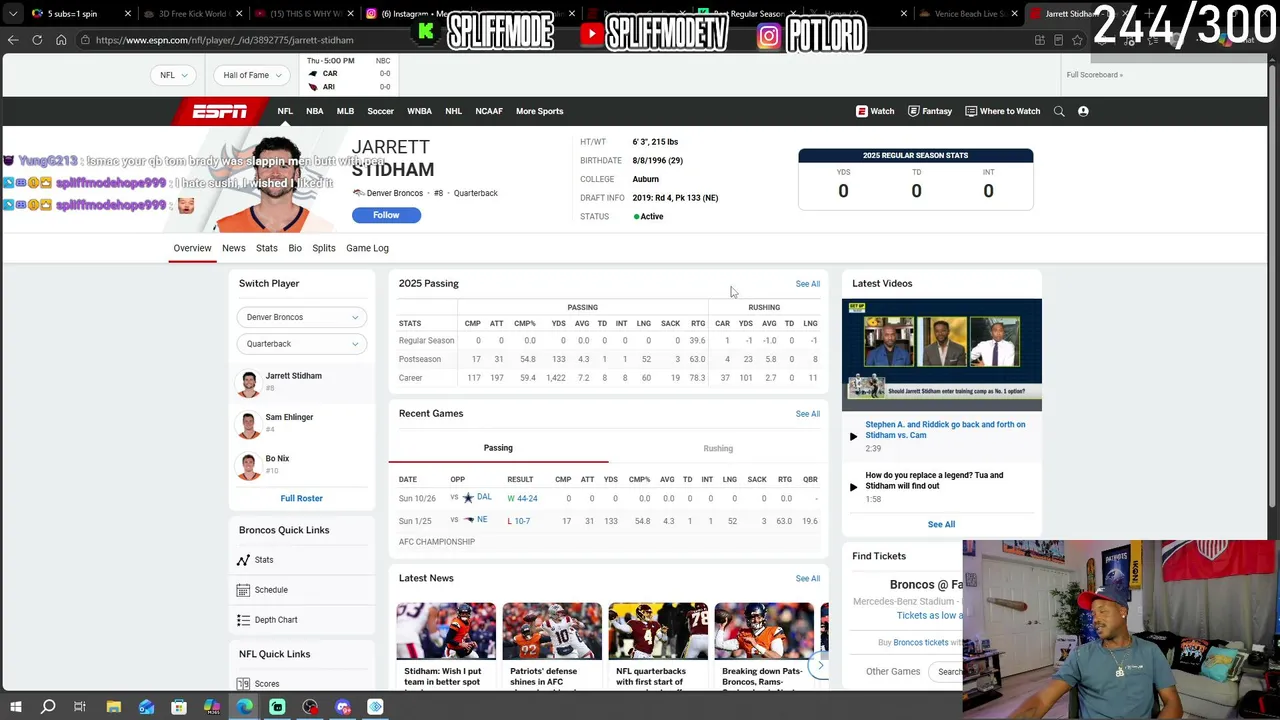
Task: Click the Dallas Cowboys star logo
Action: 468,498
